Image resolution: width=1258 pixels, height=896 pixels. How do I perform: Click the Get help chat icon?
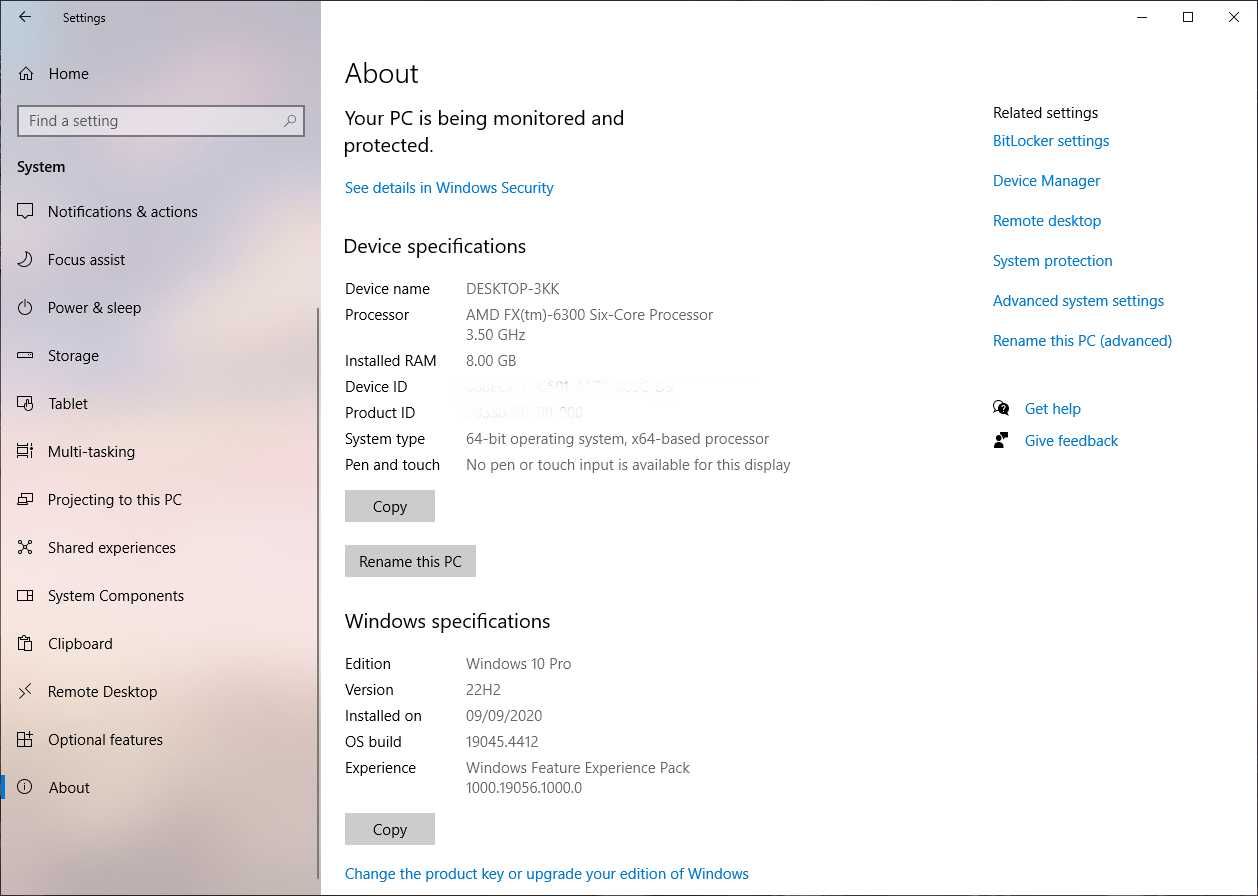coord(1001,408)
